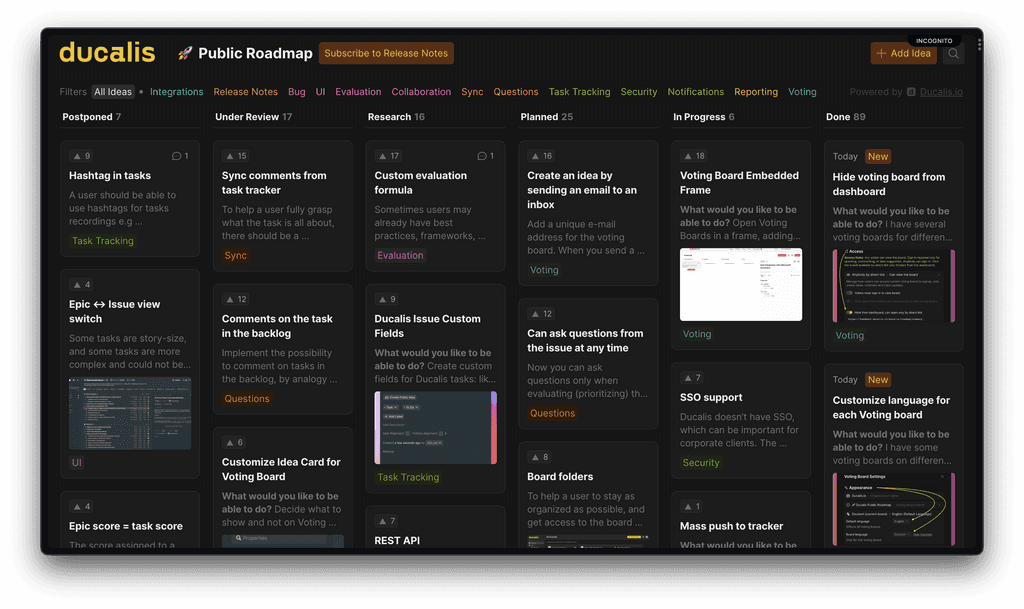Image resolution: width=1024 pixels, height=609 pixels.
Task: Open Customize language for each Voting board thumbnail
Action: tap(893, 509)
